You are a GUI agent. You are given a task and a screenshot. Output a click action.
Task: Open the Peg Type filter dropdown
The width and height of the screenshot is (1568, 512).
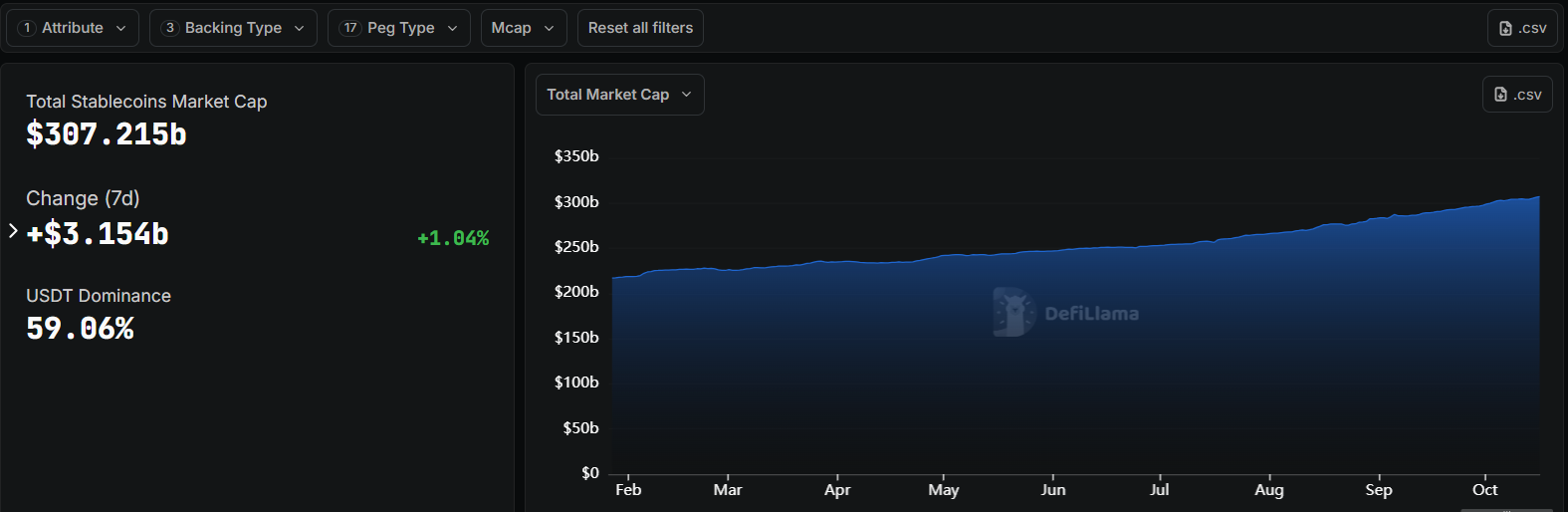(x=399, y=28)
